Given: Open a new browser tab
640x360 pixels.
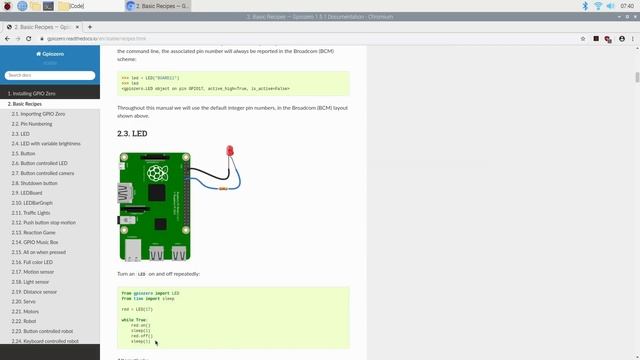Looking at the screenshot, I should click(x=90, y=27).
